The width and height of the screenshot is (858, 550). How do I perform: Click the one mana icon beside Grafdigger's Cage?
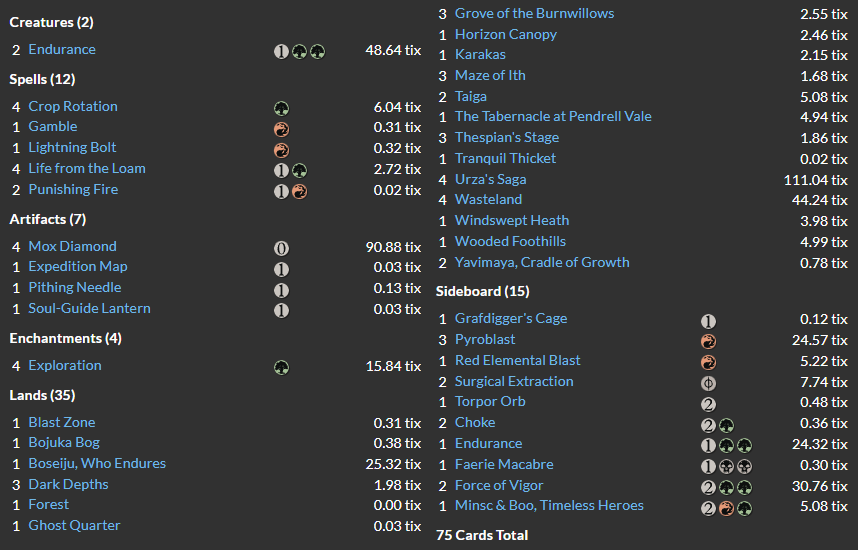(x=708, y=320)
